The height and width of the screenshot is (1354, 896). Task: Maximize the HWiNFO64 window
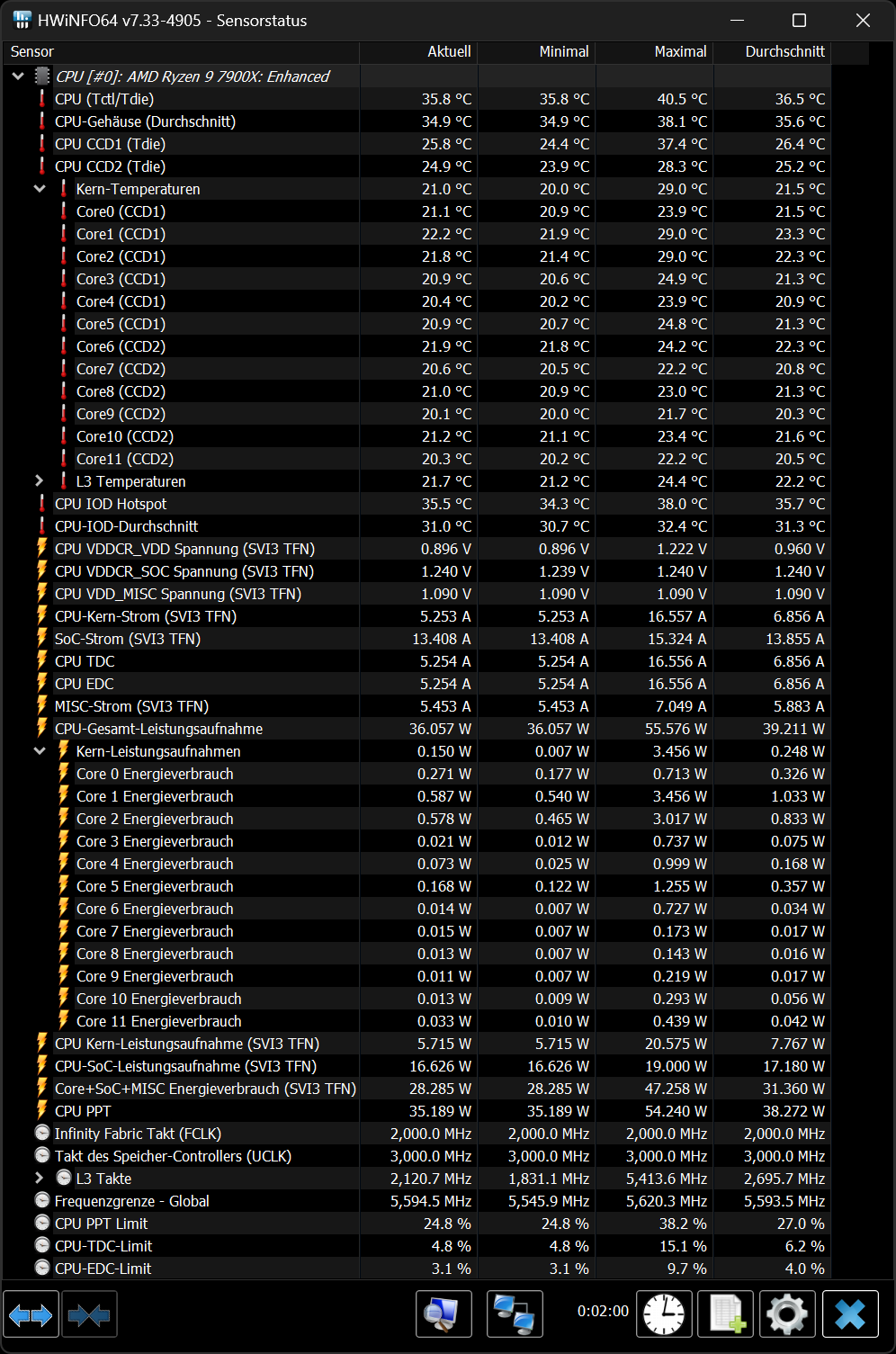pos(799,20)
